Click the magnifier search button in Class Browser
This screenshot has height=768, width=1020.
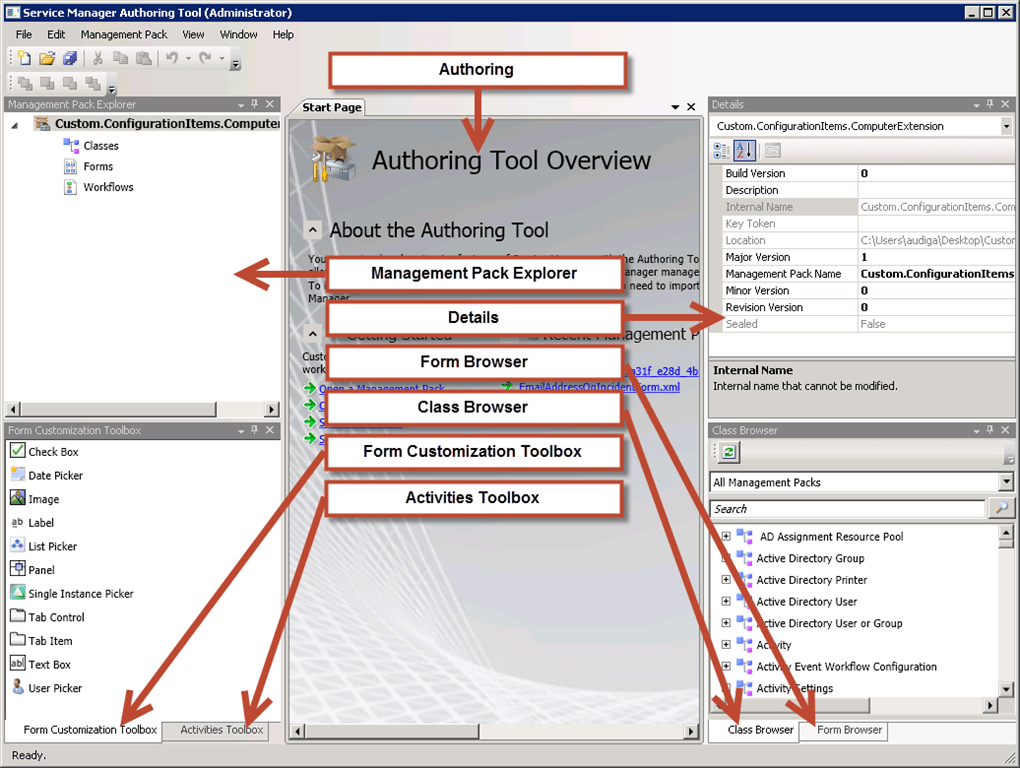coord(1002,508)
